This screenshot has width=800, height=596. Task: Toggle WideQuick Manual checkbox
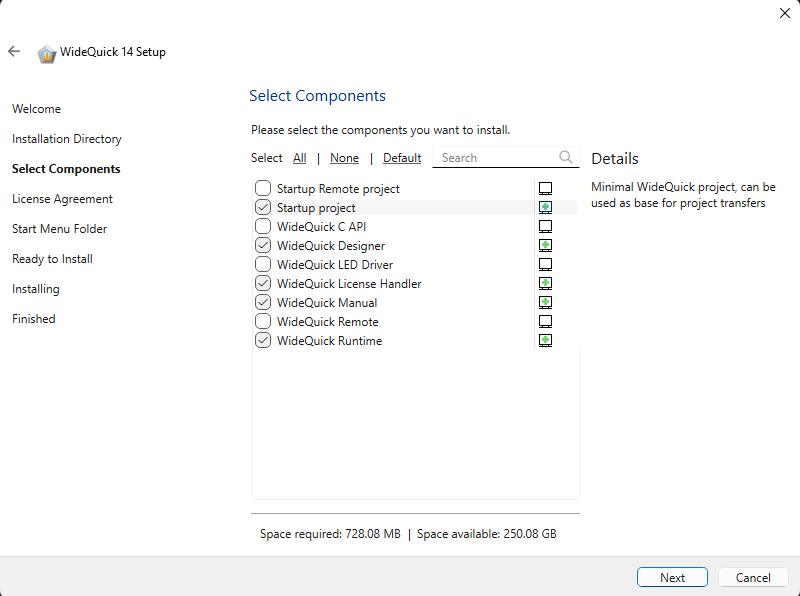[263, 302]
